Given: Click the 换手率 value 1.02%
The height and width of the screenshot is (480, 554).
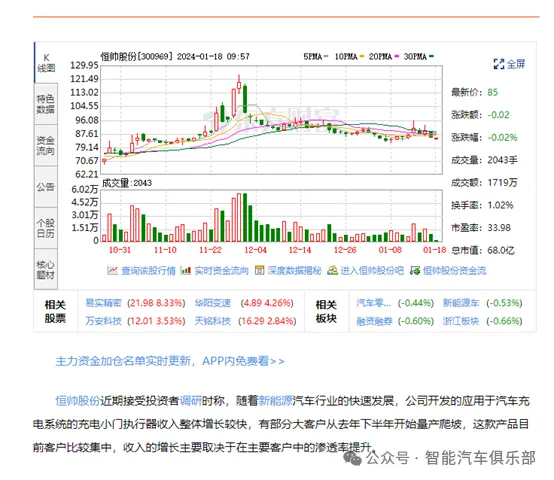Looking at the screenshot, I should click(x=500, y=206).
